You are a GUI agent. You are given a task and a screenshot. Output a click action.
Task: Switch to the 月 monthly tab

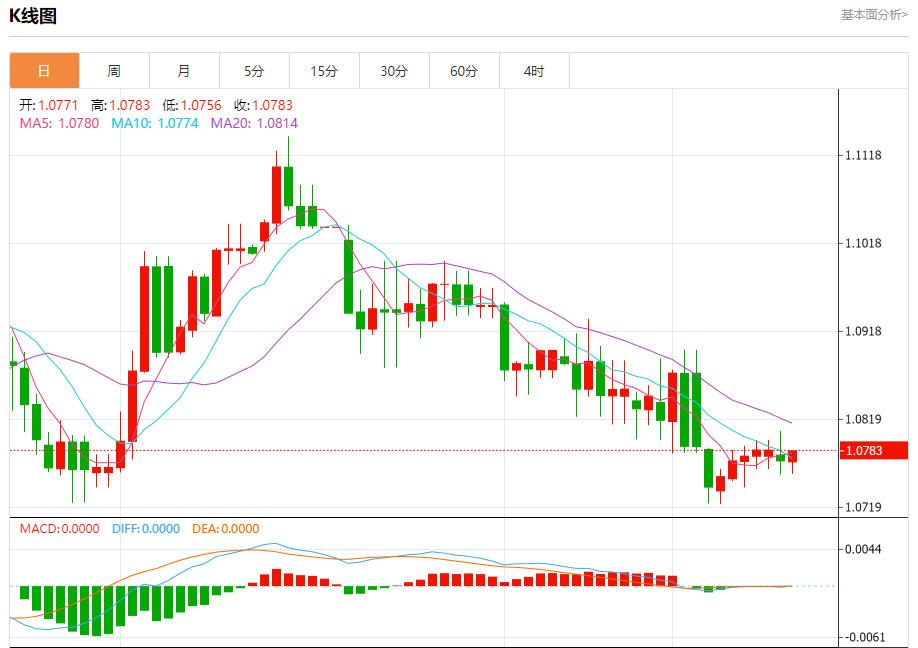point(184,71)
